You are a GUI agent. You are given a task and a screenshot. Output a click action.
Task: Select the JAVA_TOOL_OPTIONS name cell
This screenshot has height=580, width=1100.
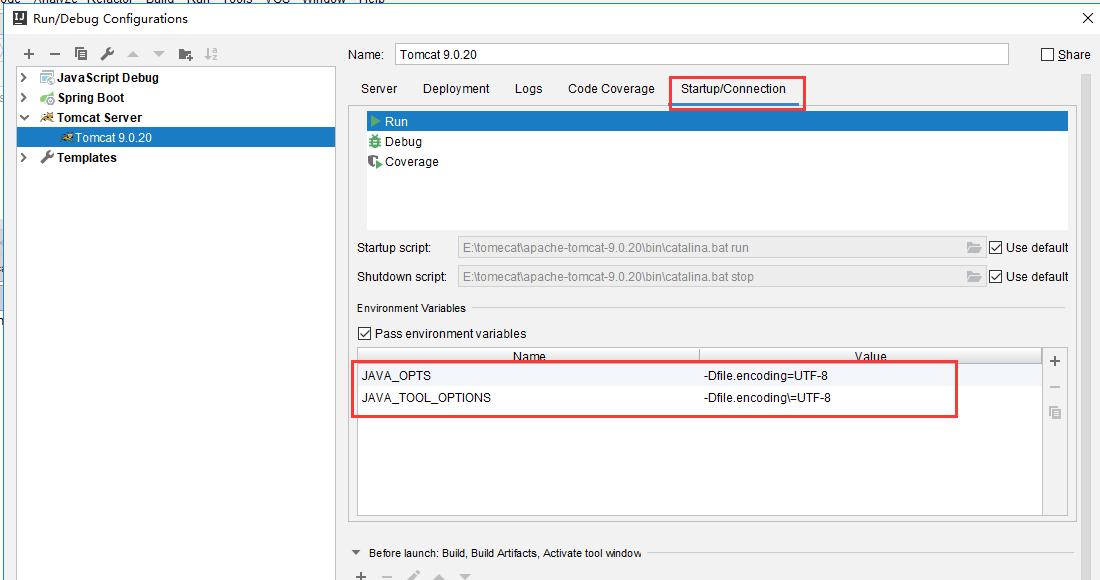[x=528, y=398]
